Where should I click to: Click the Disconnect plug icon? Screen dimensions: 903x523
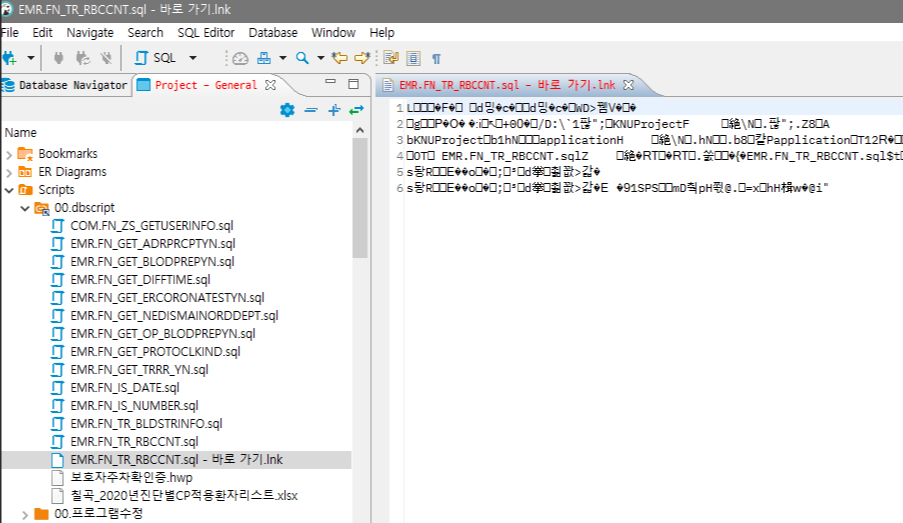tap(106, 58)
